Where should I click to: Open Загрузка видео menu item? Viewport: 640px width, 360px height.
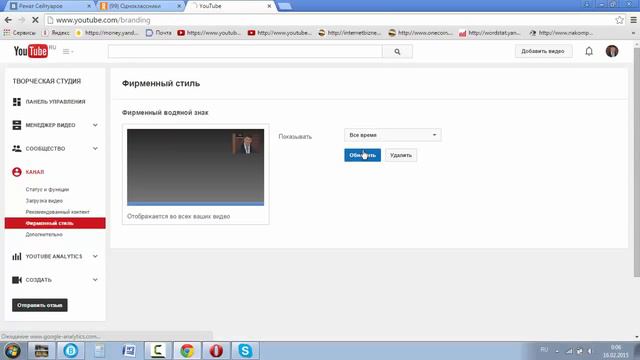pos(44,201)
